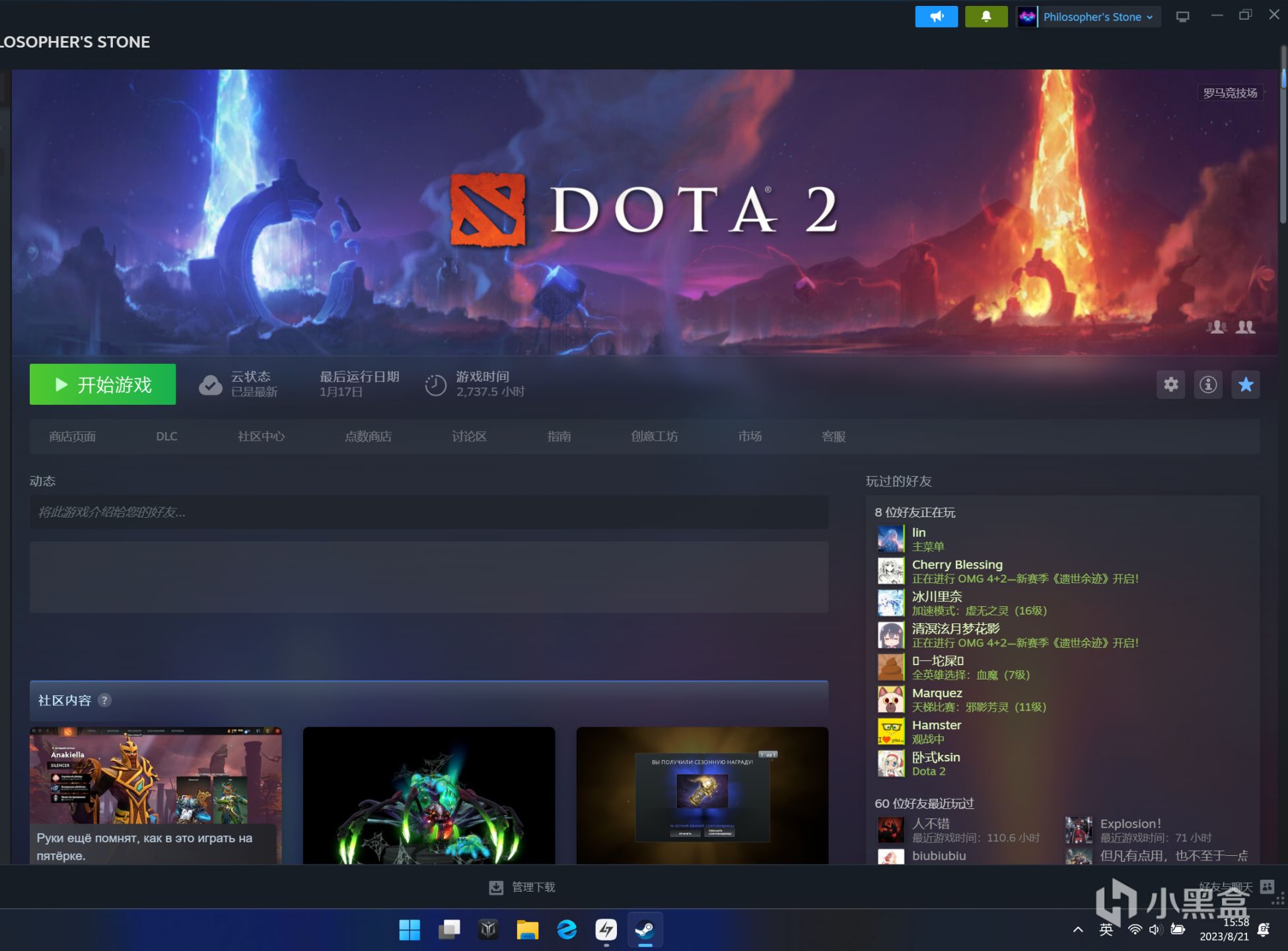The image size is (1288, 951).
Task: Click the volume speaker tray icon
Action: 1155,929
